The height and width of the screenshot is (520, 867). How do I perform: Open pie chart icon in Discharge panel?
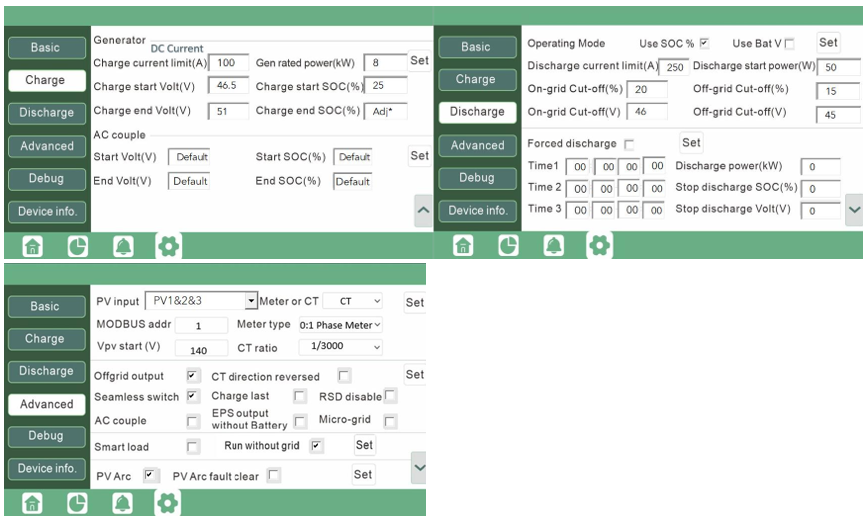(508, 245)
